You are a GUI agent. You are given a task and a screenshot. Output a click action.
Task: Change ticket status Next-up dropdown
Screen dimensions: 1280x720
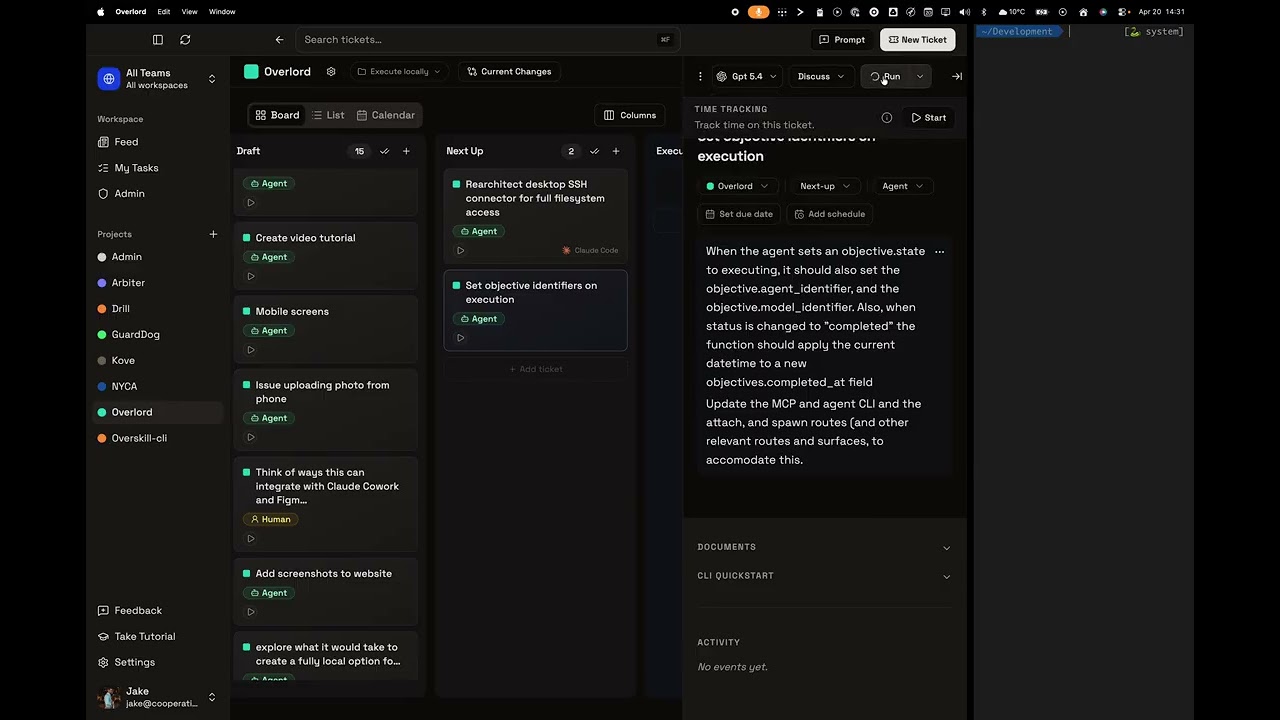click(825, 186)
